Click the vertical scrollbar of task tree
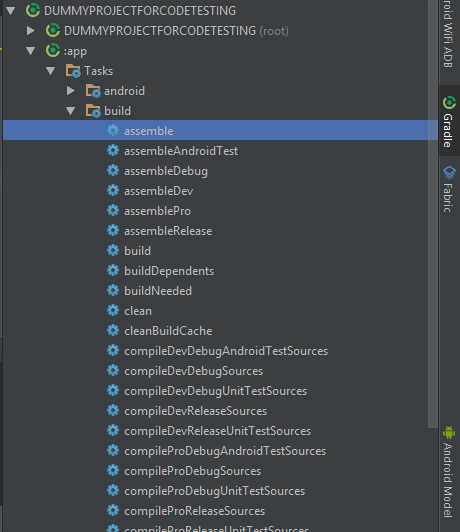 pyautogui.click(x=433, y=214)
